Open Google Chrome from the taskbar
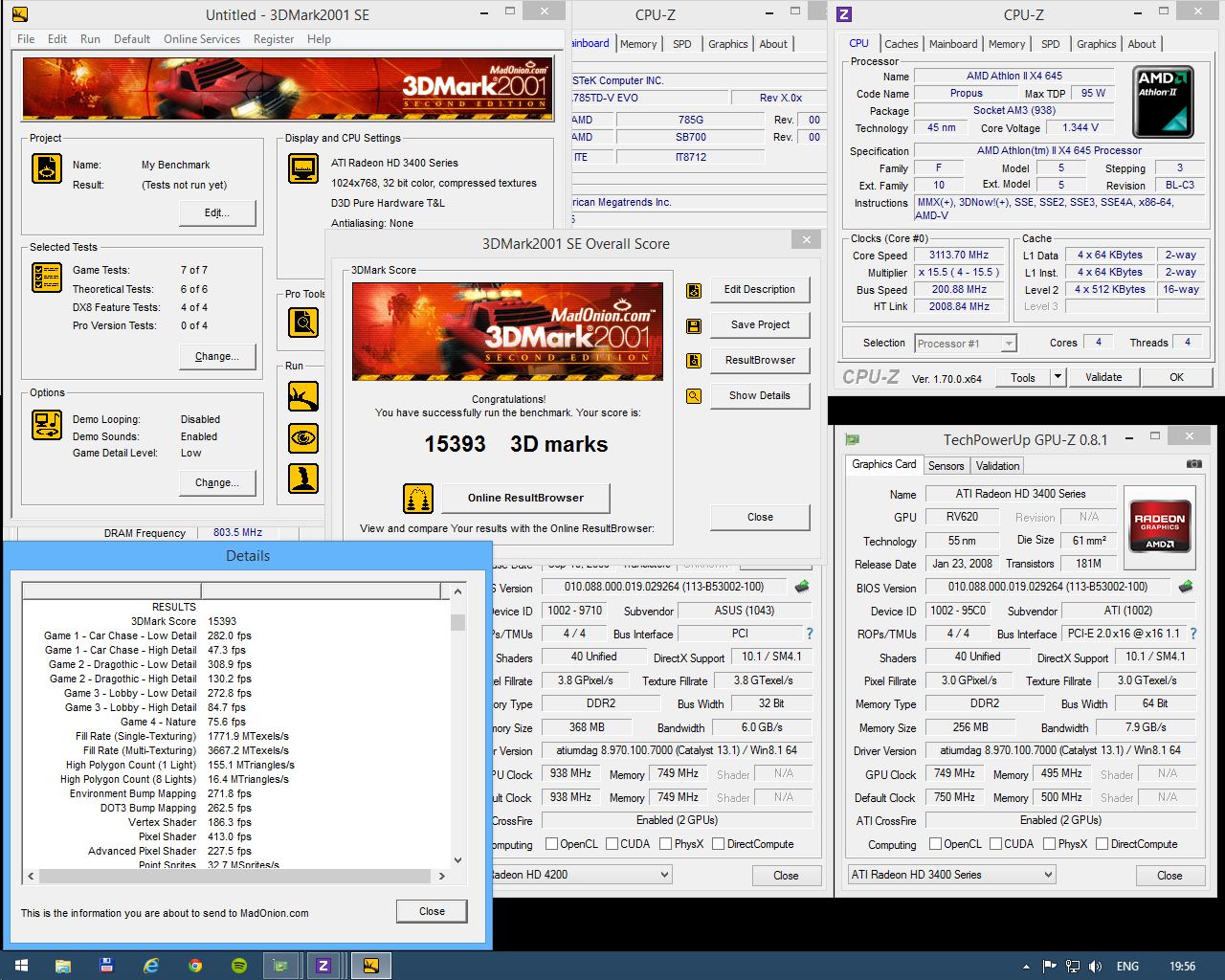Image resolution: width=1225 pixels, height=980 pixels. (195, 966)
